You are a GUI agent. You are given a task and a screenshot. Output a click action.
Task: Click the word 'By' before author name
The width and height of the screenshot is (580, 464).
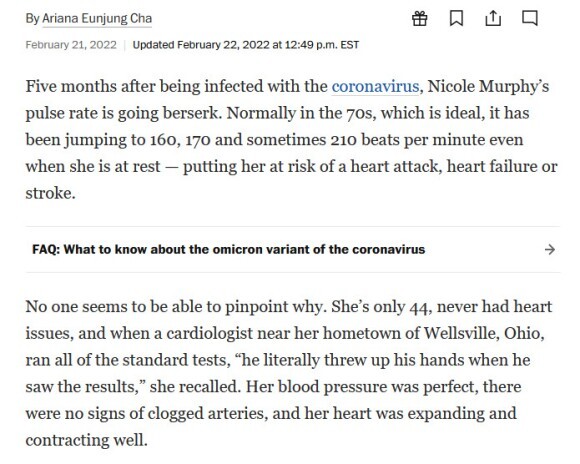coord(32,19)
